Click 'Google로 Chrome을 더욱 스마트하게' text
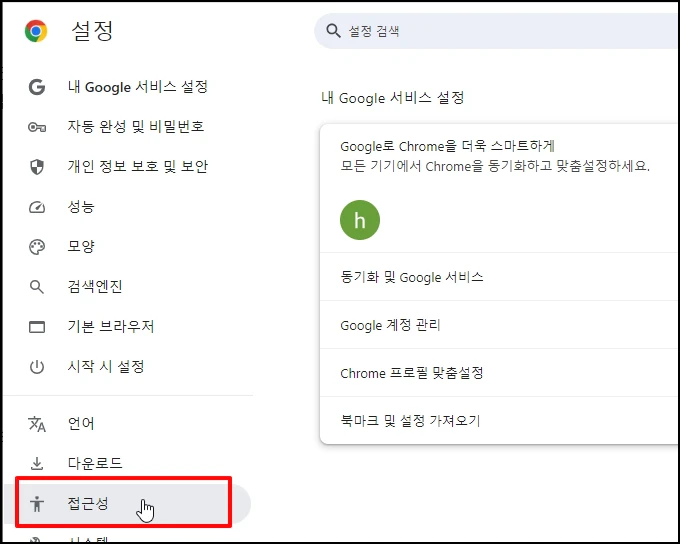The width and height of the screenshot is (680, 544). click(x=447, y=146)
